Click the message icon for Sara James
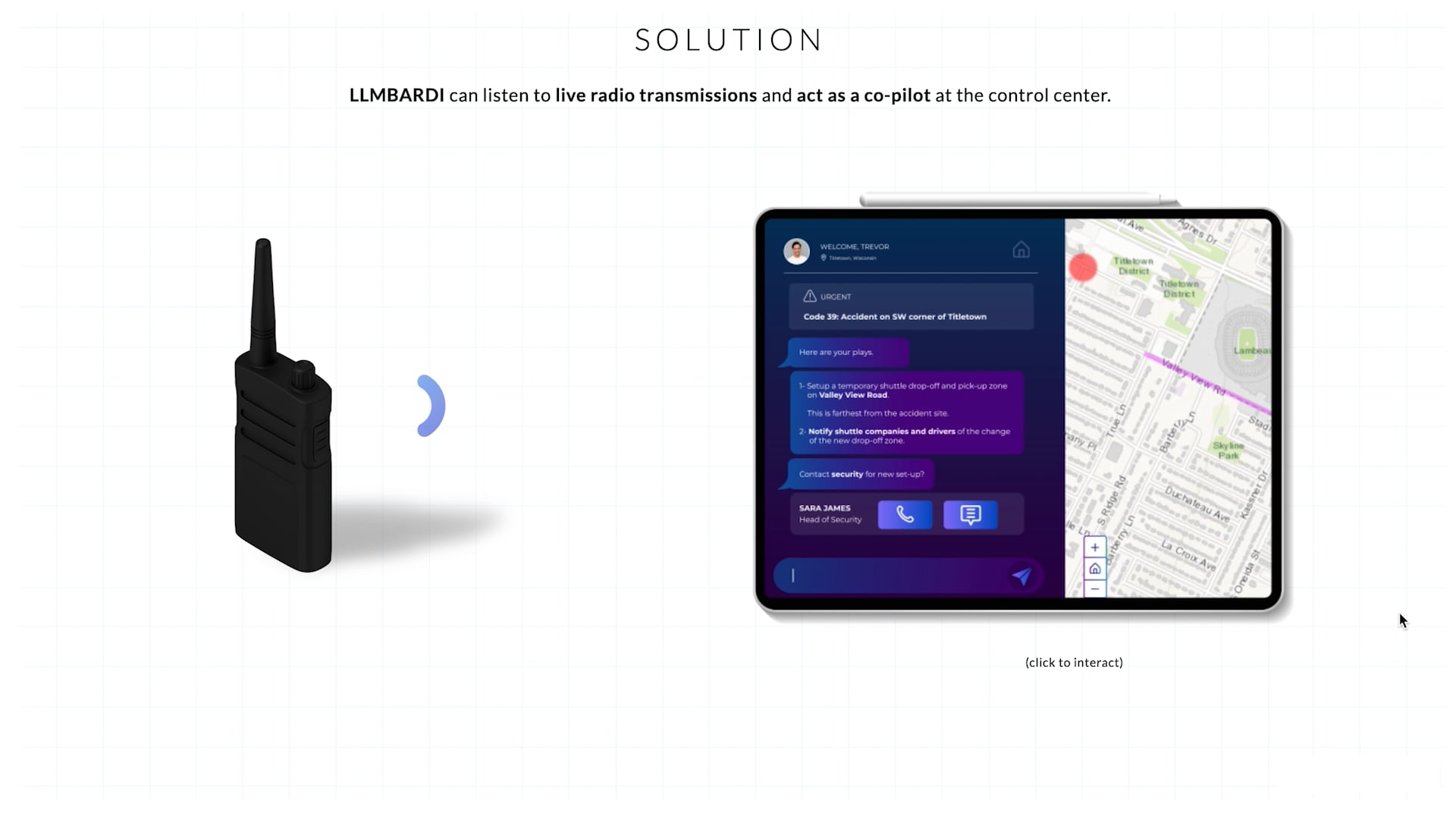The height and width of the screenshot is (819, 1456). 969,513
